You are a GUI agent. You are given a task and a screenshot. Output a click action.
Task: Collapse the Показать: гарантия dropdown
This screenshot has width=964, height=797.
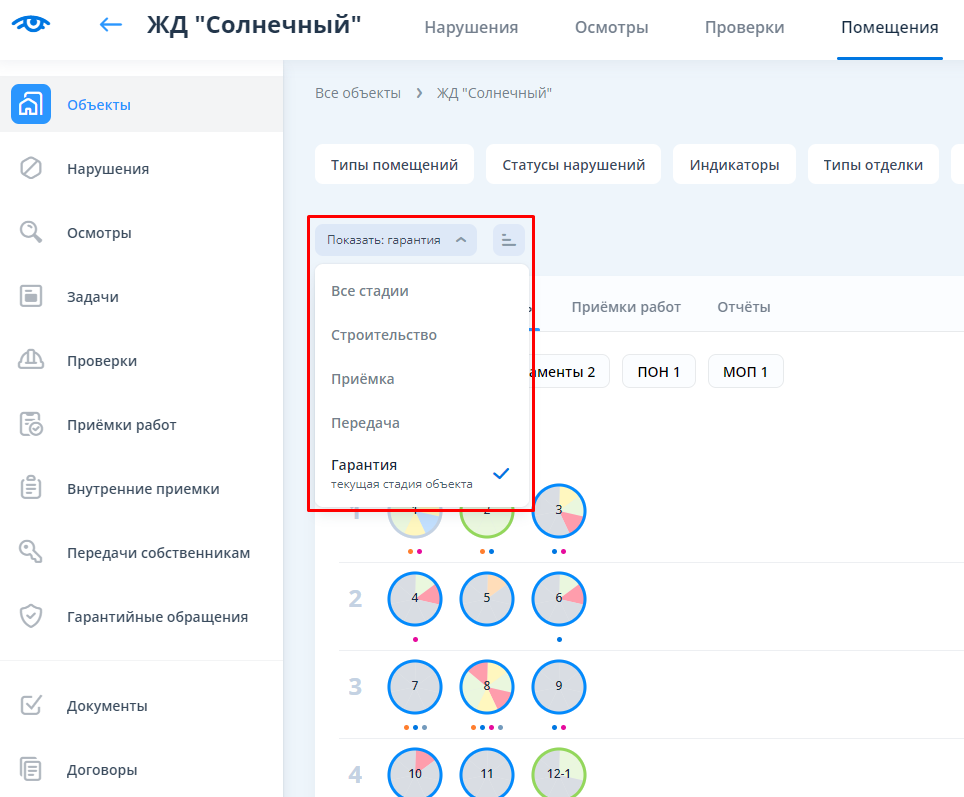click(x=396, y=240)
